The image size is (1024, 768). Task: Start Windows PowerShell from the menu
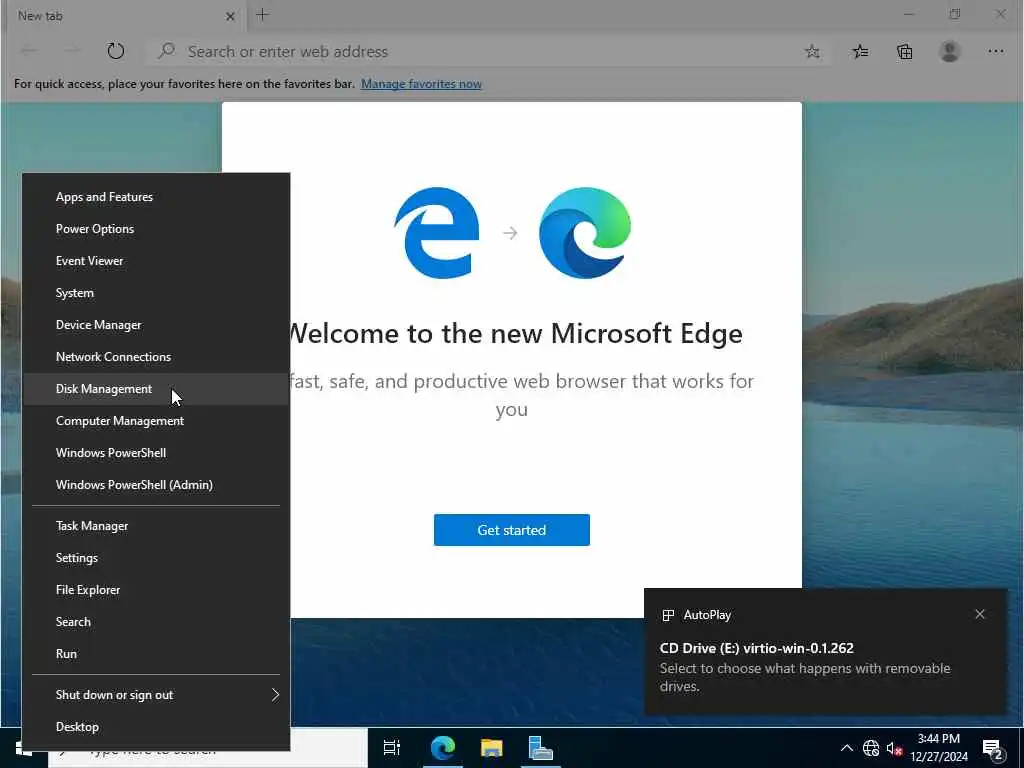157,453
